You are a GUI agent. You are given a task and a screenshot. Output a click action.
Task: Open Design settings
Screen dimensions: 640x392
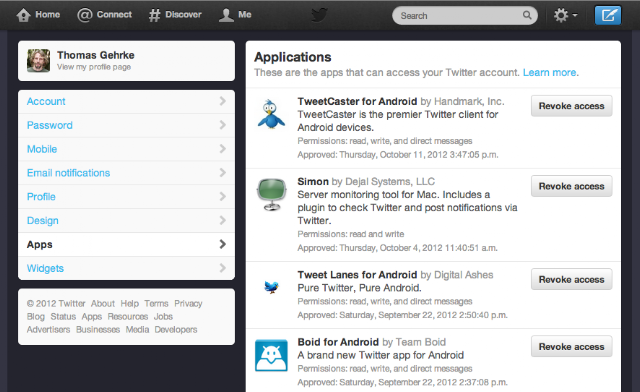[127, 221]
